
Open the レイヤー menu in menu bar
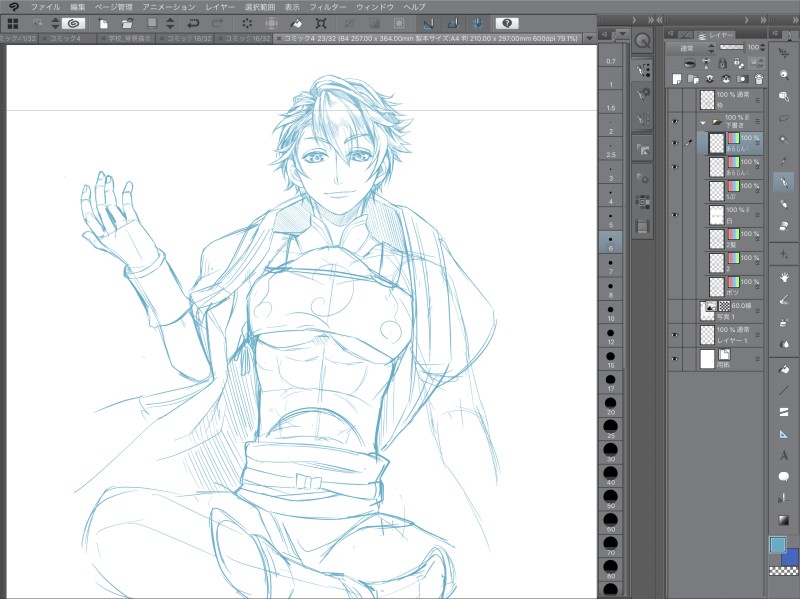click(220, 7)
